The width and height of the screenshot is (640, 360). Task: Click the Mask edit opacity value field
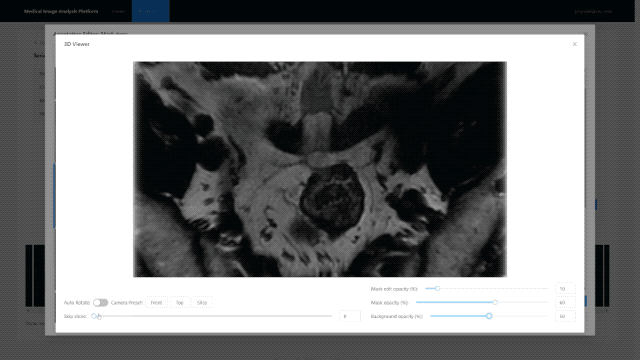[565, 289]
